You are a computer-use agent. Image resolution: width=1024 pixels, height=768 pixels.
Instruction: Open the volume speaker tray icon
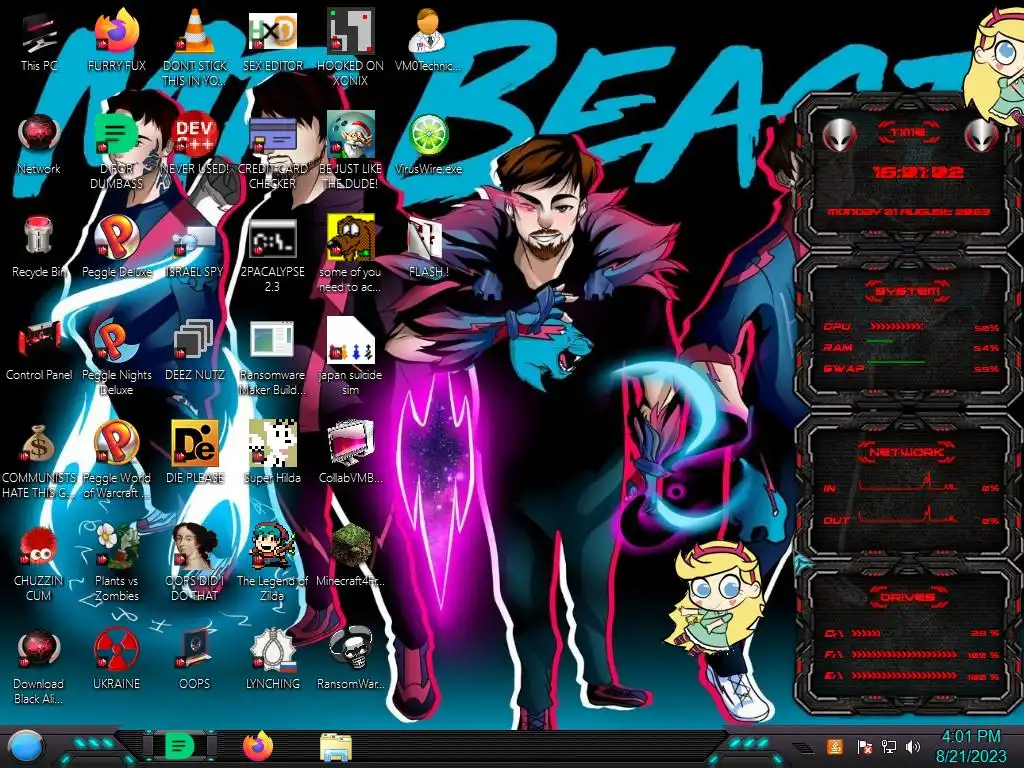point(913,747)
